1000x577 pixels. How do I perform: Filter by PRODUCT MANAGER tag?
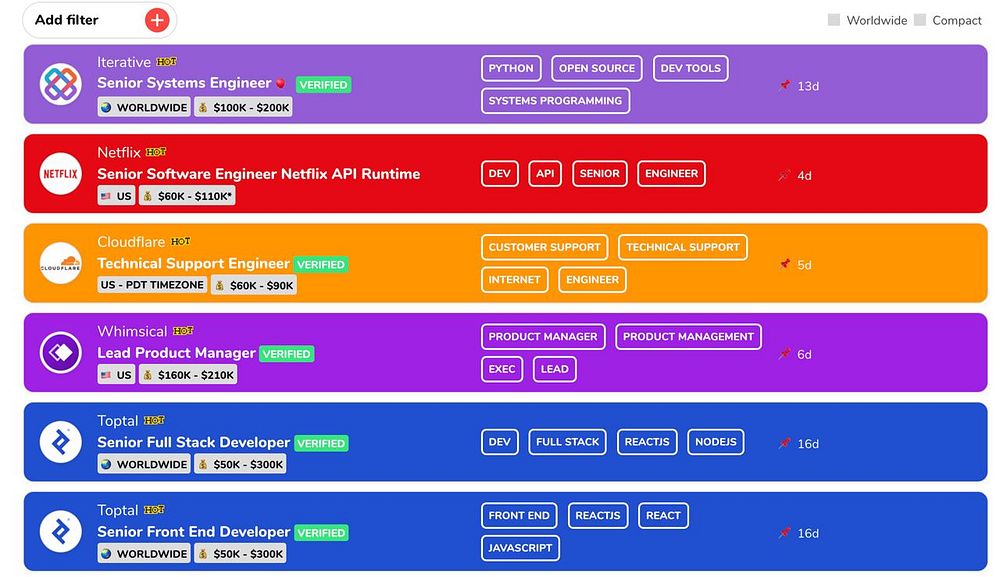tap(543, 337)
